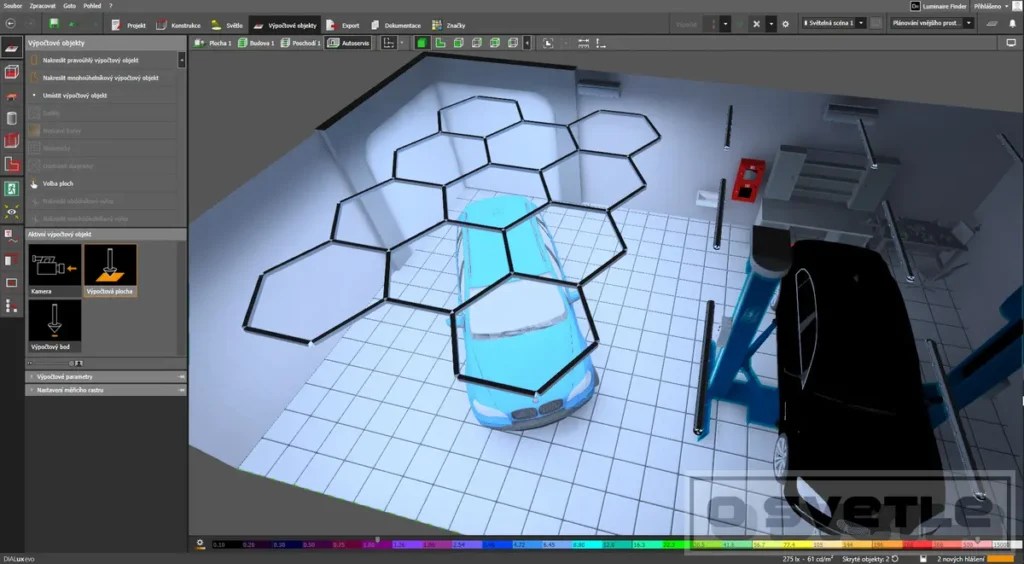Click the horizontal dimension measure icon
The image size is (1024, 564).
click(x=583, y=43)
